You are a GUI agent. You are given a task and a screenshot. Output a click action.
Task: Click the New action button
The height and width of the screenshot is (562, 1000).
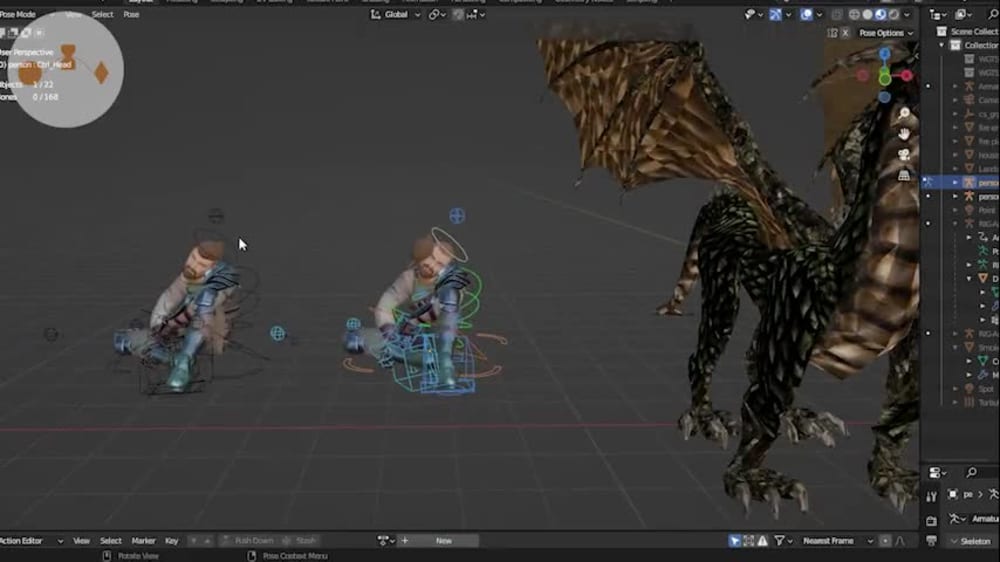click(444, 541)
